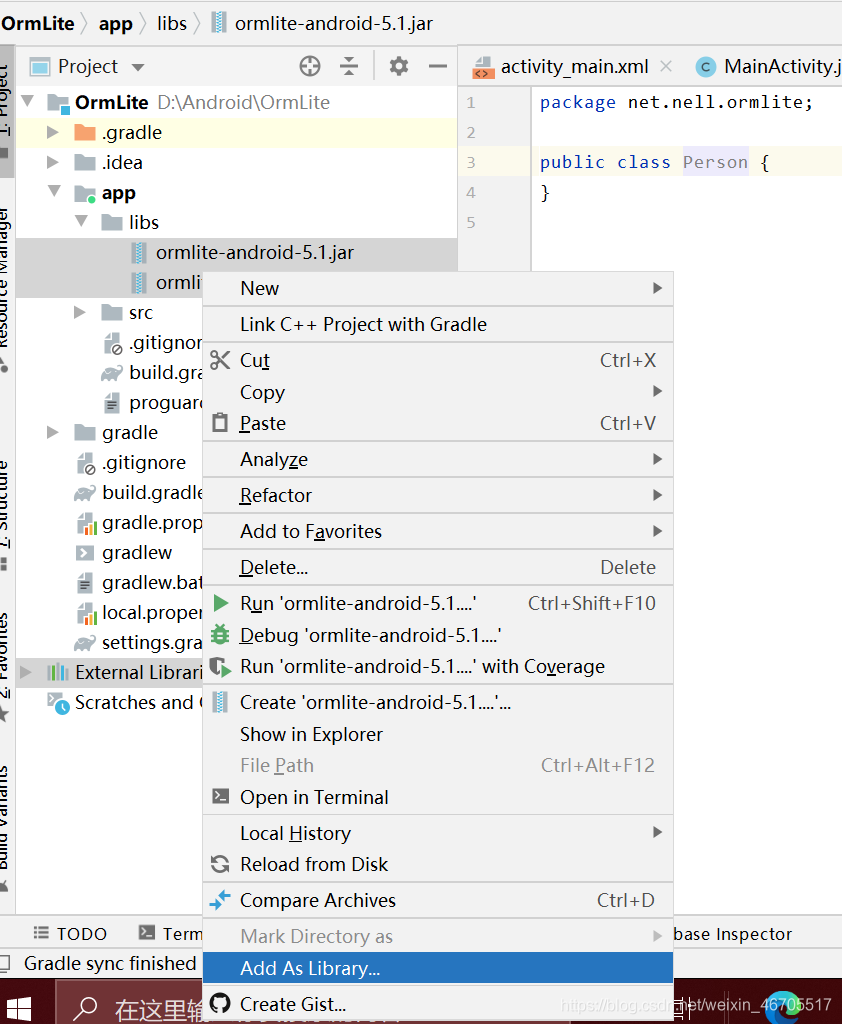Click line number 3 in gutter
Viewport: 842px width, 1024px height.
point(471,162)
